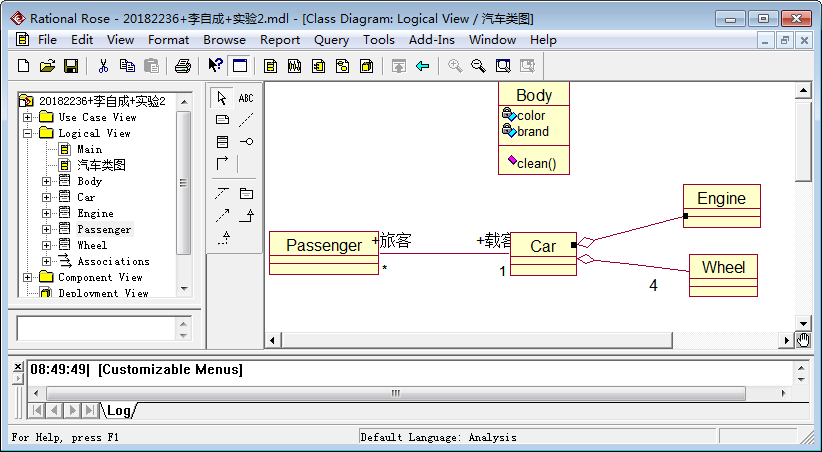Click the hand overview icon at diagram corner

point(803,340)
